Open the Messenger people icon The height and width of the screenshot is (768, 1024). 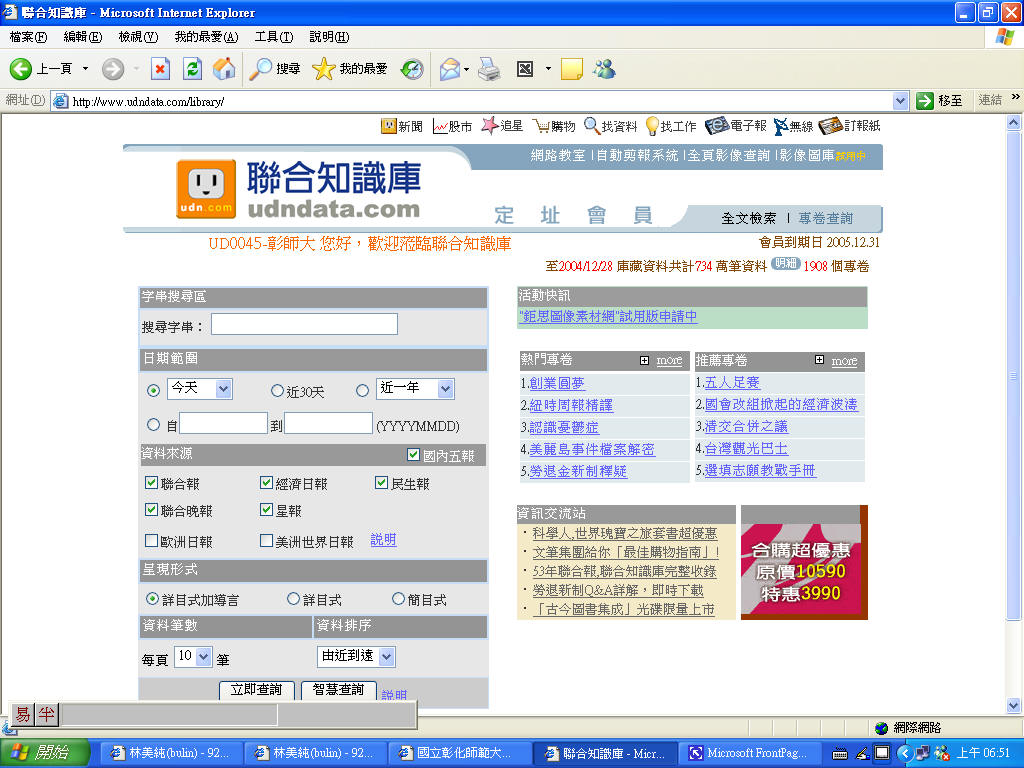click(x=604, y=69)
